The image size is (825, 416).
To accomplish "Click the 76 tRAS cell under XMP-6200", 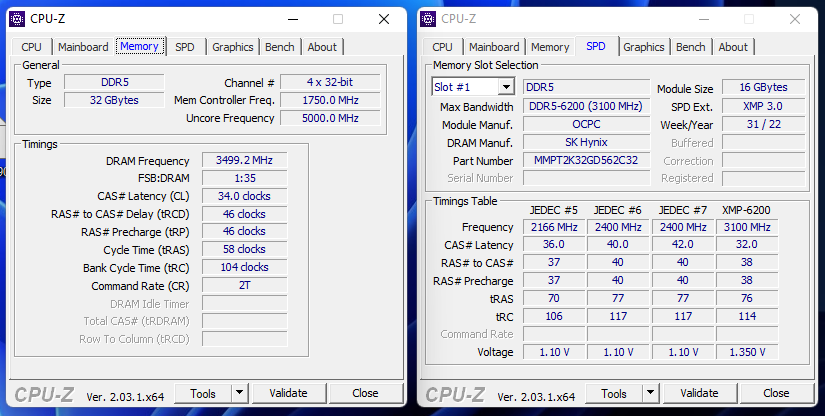I will click(747, 298).
